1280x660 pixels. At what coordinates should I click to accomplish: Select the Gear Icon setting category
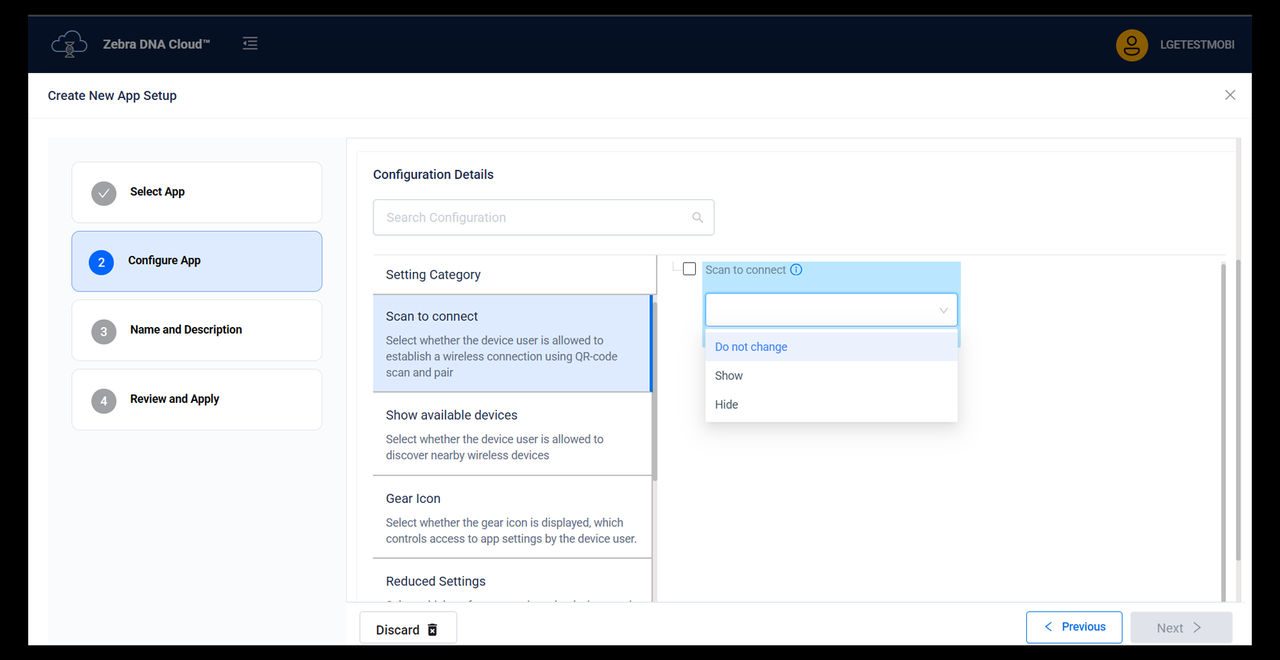[412, 498]
